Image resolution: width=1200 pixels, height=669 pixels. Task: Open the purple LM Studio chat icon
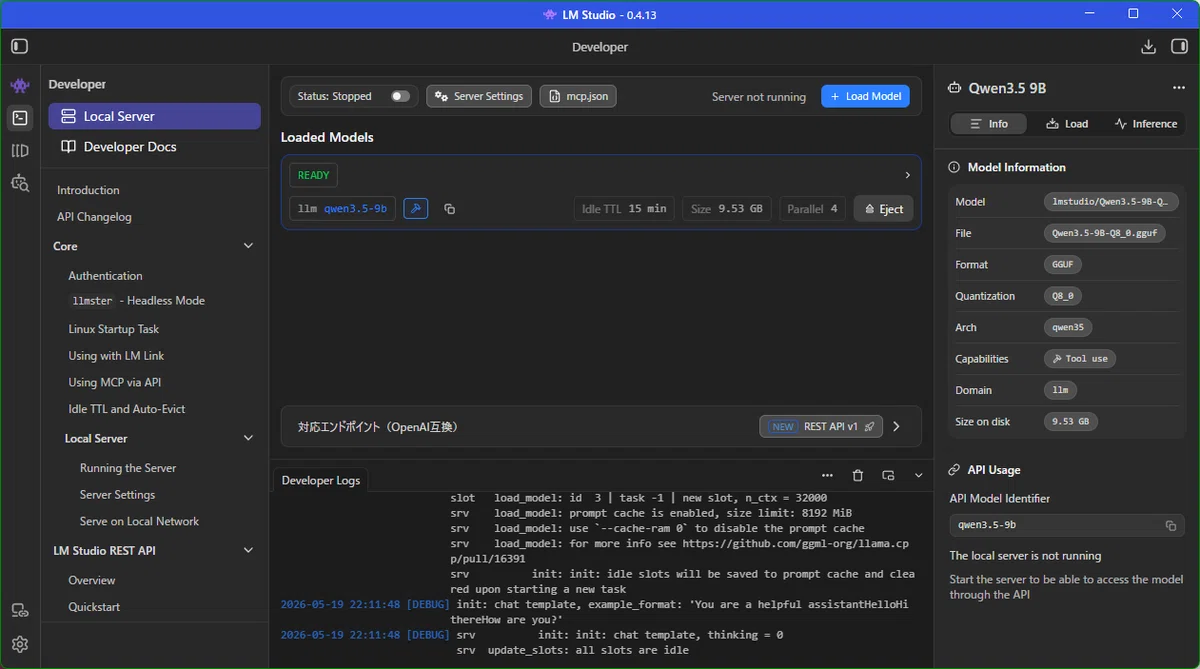[20, 86]
